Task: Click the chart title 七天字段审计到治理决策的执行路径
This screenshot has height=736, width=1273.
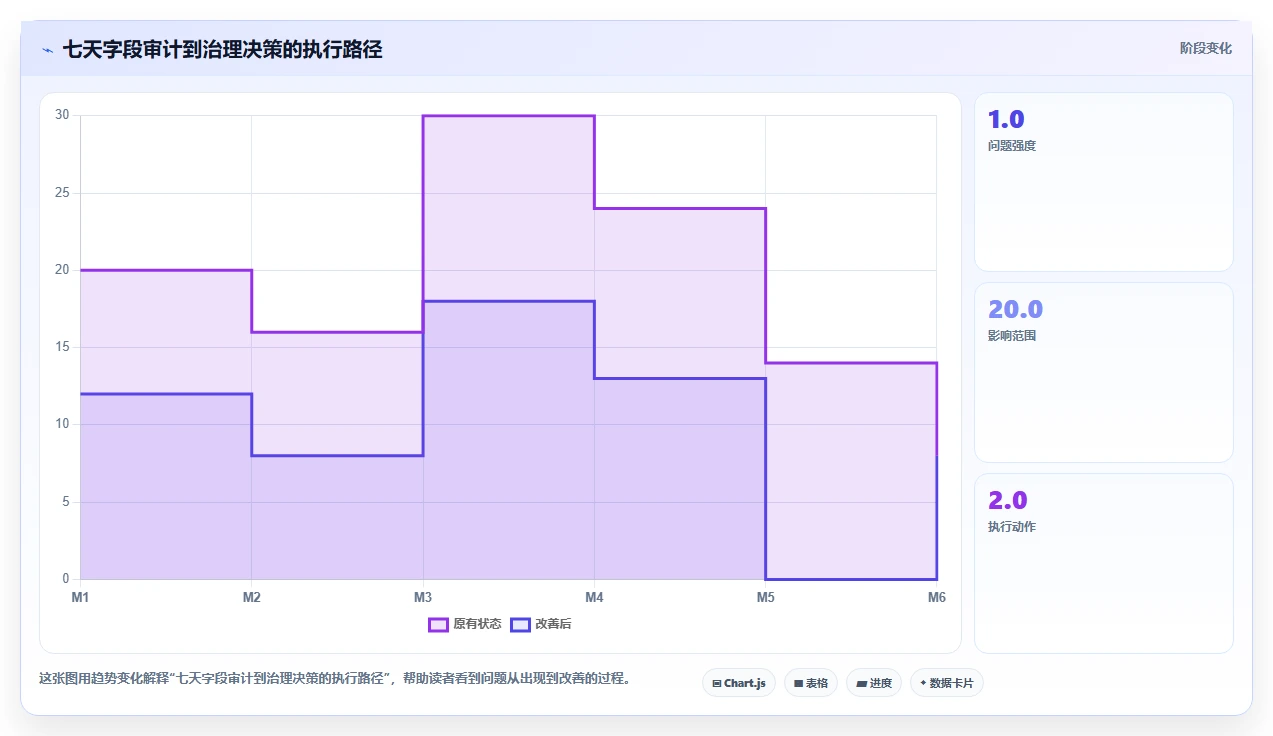Action: [222, 49]
